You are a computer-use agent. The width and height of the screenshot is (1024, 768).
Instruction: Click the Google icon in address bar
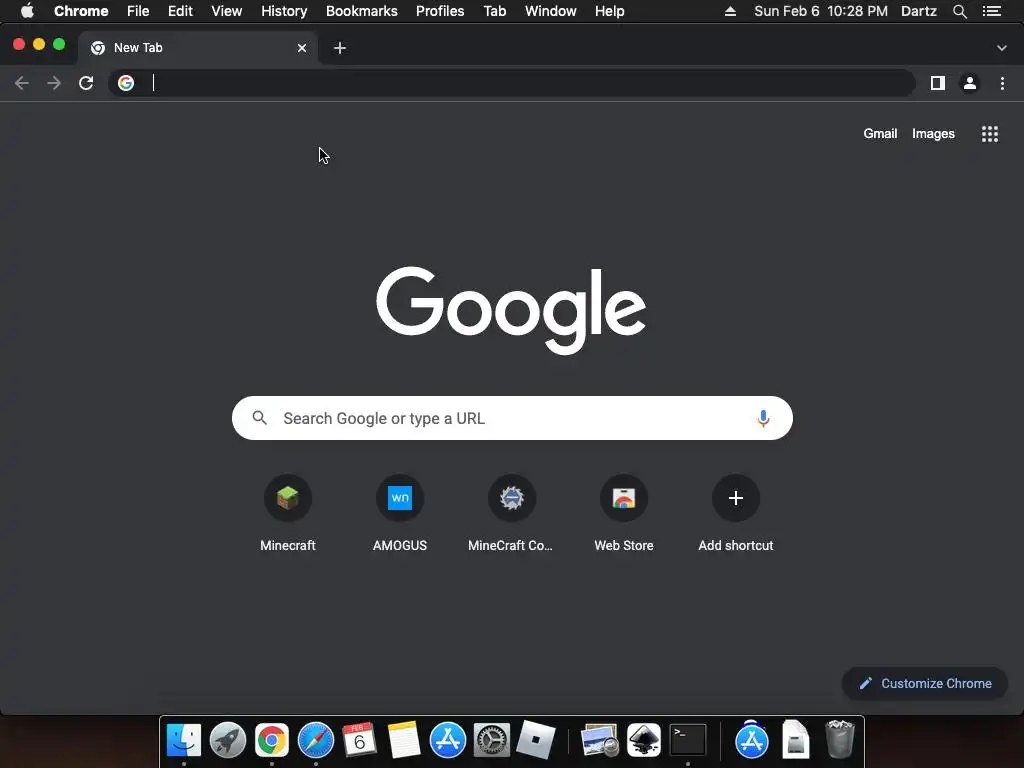(126, 83)
